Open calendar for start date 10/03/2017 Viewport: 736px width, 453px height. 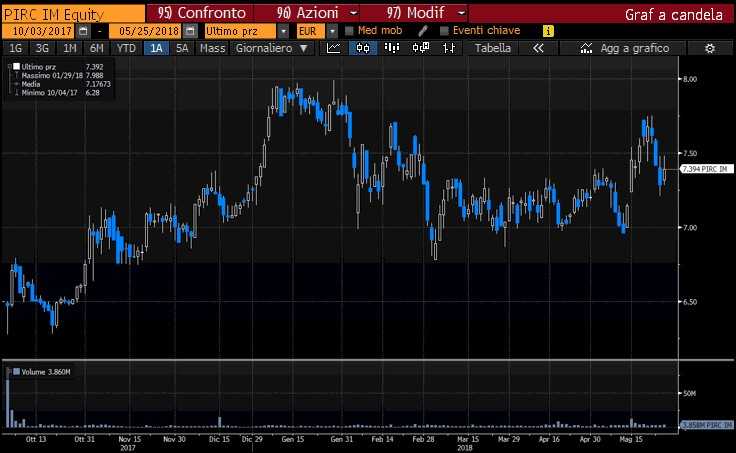(83, 31)
